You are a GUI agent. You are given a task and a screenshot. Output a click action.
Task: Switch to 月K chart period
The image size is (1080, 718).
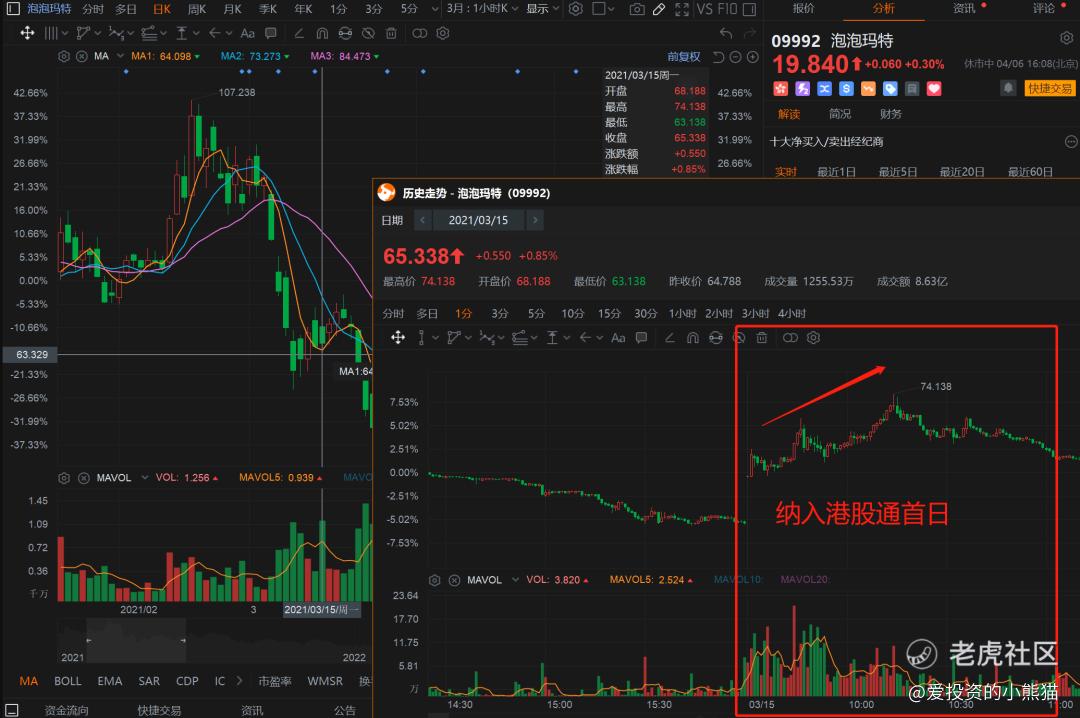[x=233, y=9]
